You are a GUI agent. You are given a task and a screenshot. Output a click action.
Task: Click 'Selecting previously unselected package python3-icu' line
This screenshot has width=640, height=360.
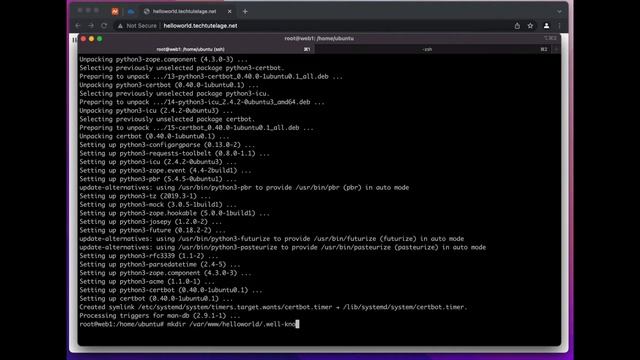point(174,93)
